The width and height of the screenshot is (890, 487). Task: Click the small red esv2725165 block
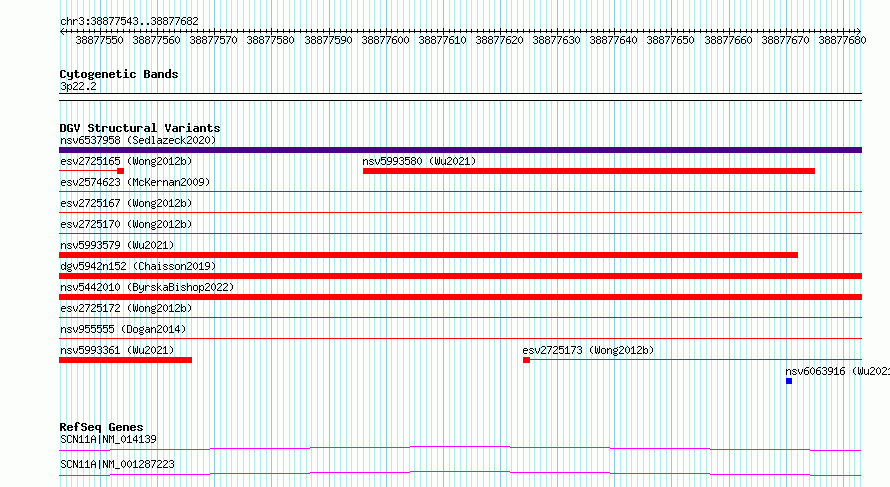pos(120,171)
